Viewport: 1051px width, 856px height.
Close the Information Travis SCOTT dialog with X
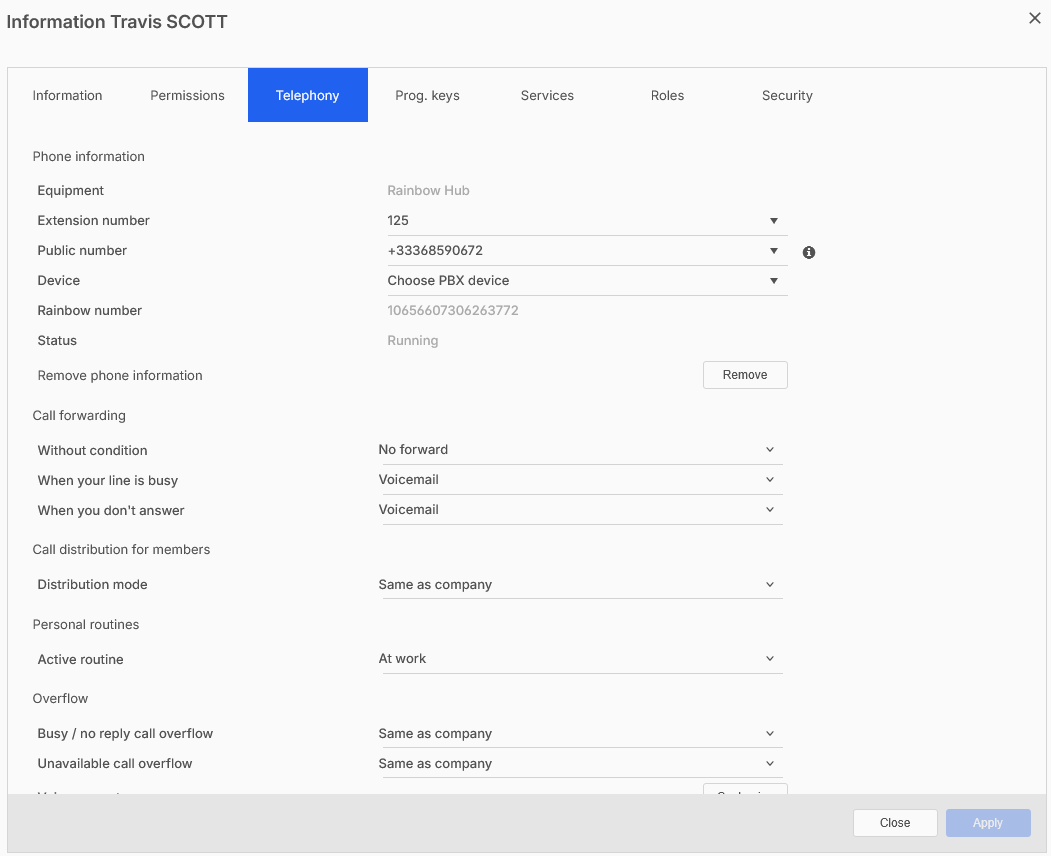(1034, 18)
